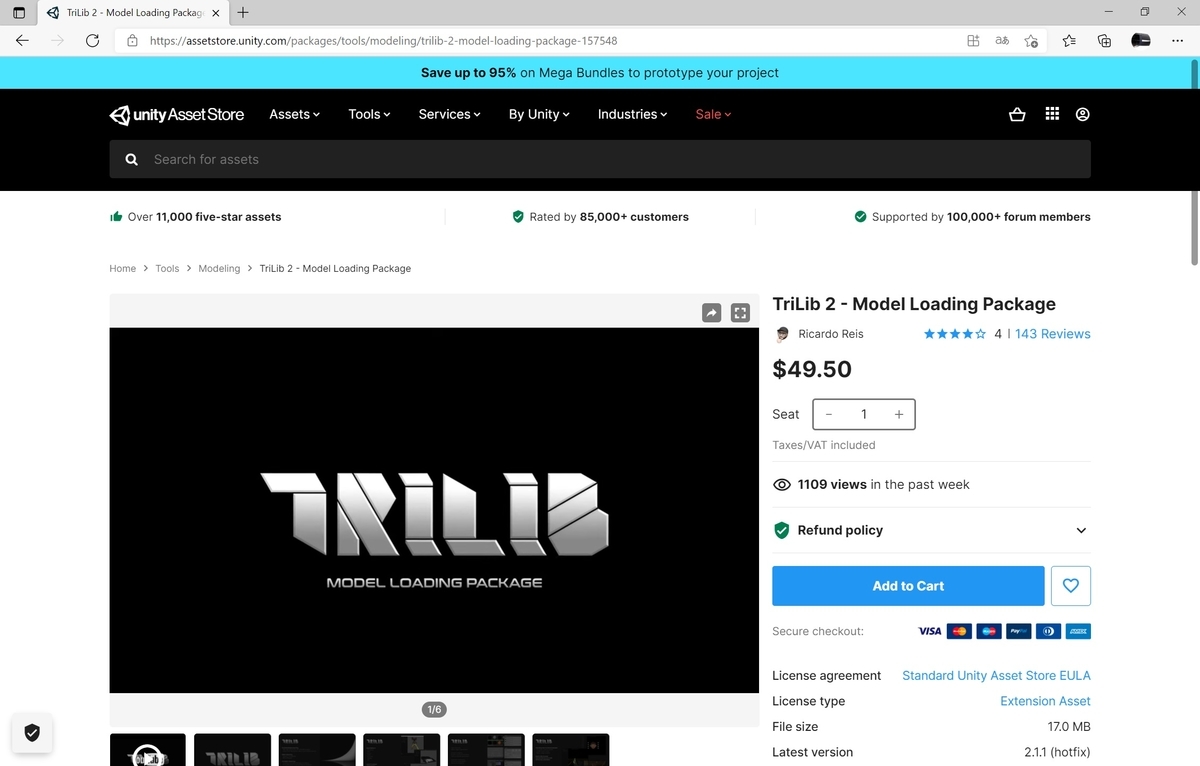The width and height of the screenshot is (1200, 766).
Task: Share the asset using the arrow icon
Action: click(711, 313)
